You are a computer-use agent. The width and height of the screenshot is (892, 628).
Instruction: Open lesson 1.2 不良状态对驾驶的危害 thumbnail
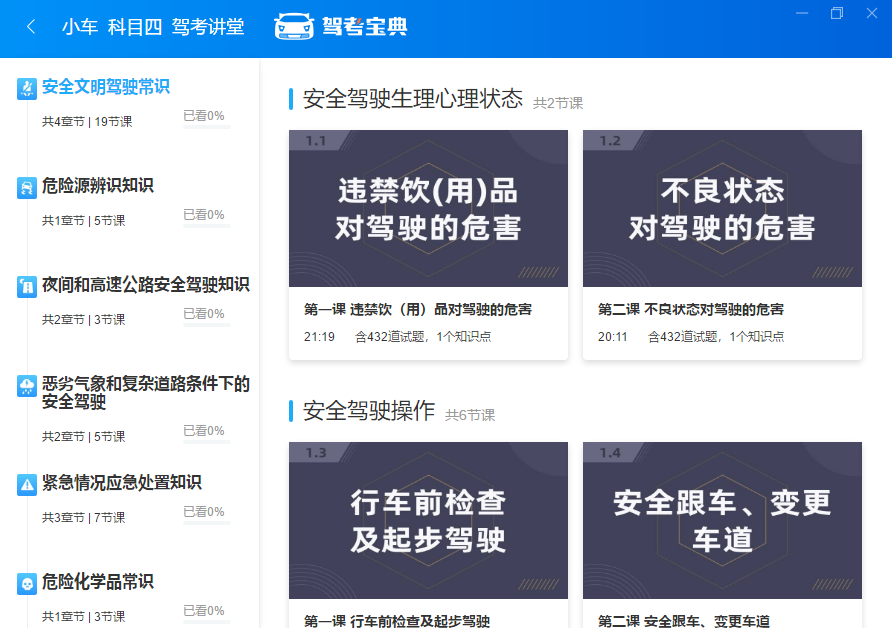pos(722,208)
